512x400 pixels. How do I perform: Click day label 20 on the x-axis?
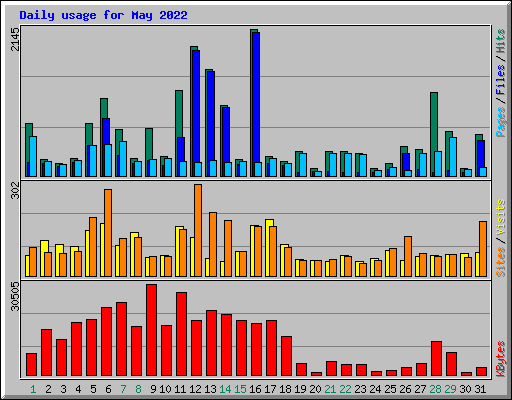[x=315, y=389]
